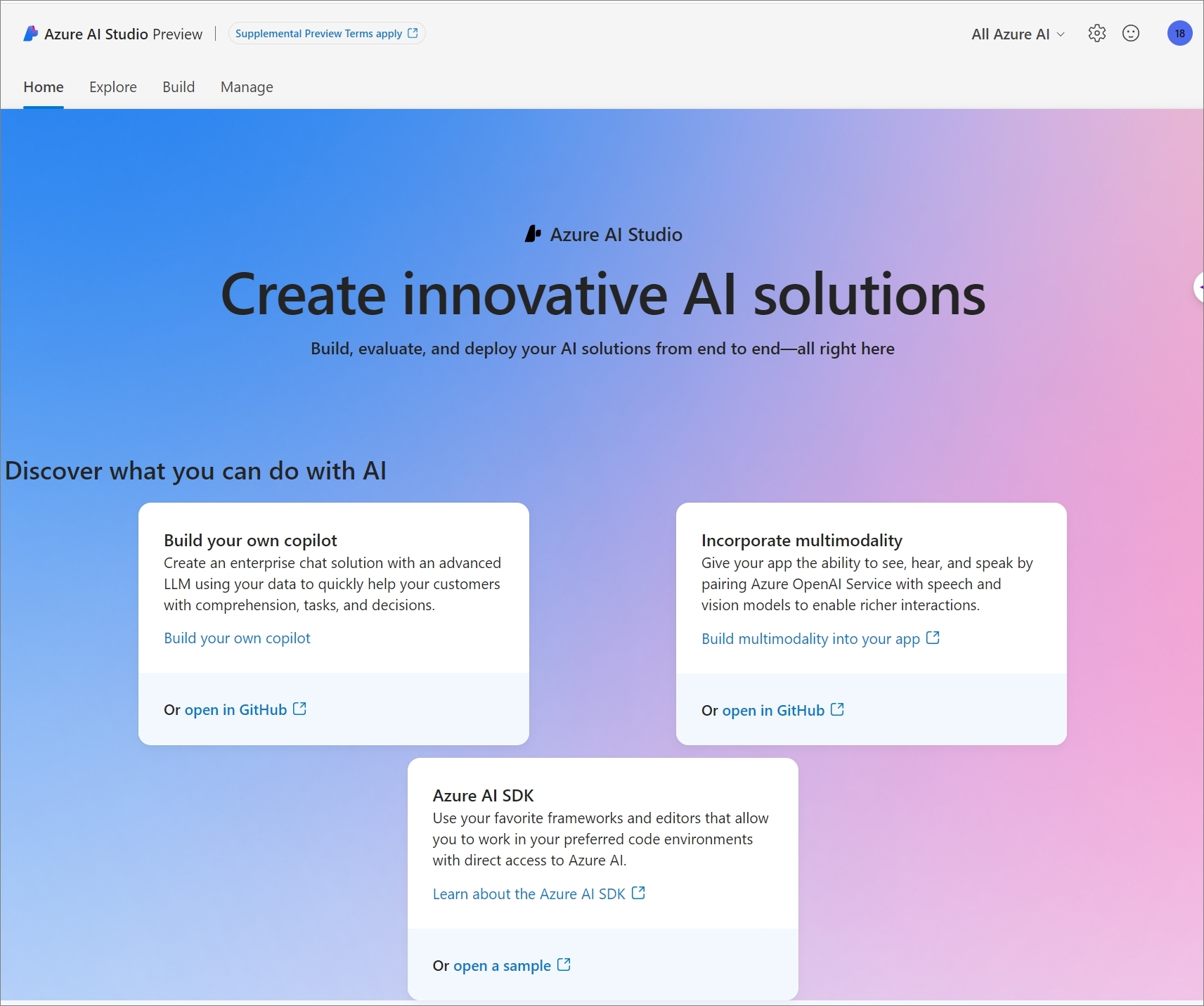This screenshot has width=1204, height=1006.
Task: Click Discover what you can do with AI heading
Action: (195, 471)
